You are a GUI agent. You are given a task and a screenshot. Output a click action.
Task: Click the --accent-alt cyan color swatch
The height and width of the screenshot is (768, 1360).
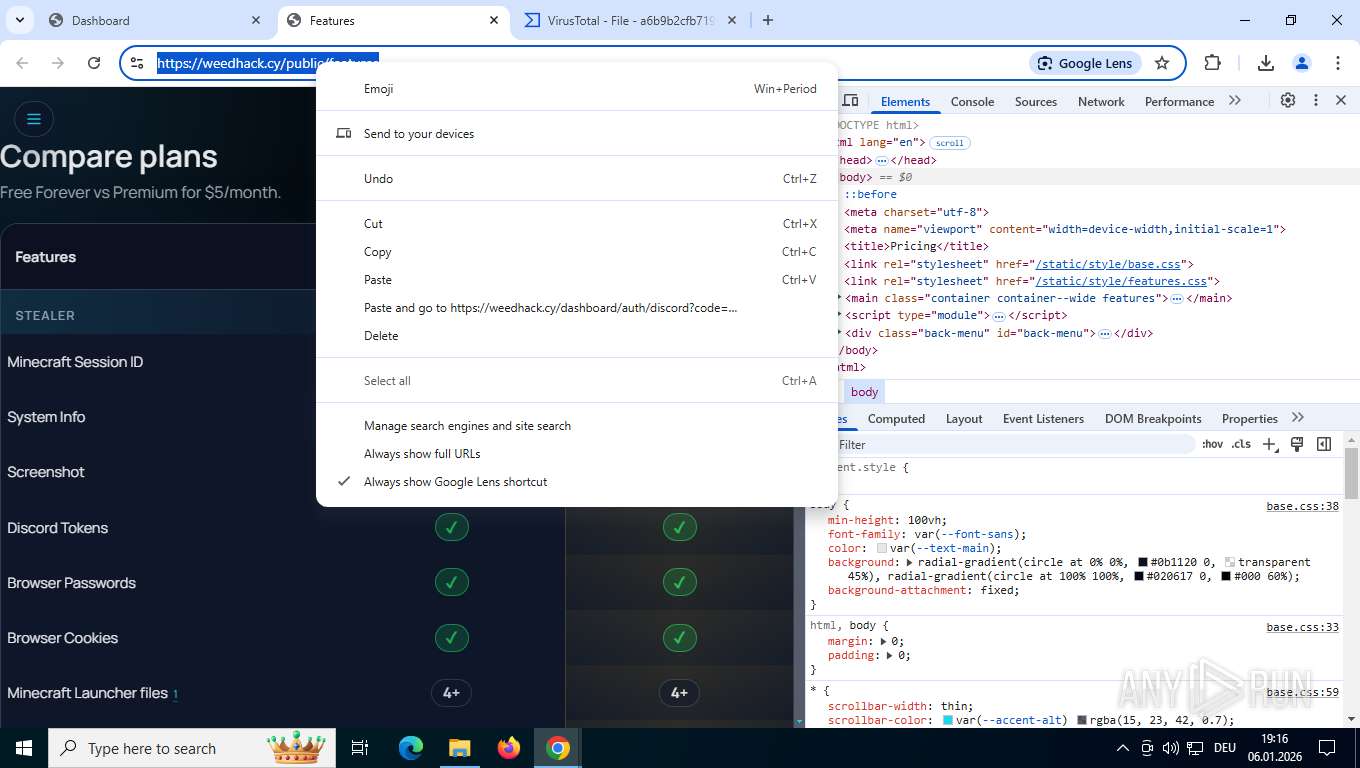pyautogui.click(x=948, y=720)
